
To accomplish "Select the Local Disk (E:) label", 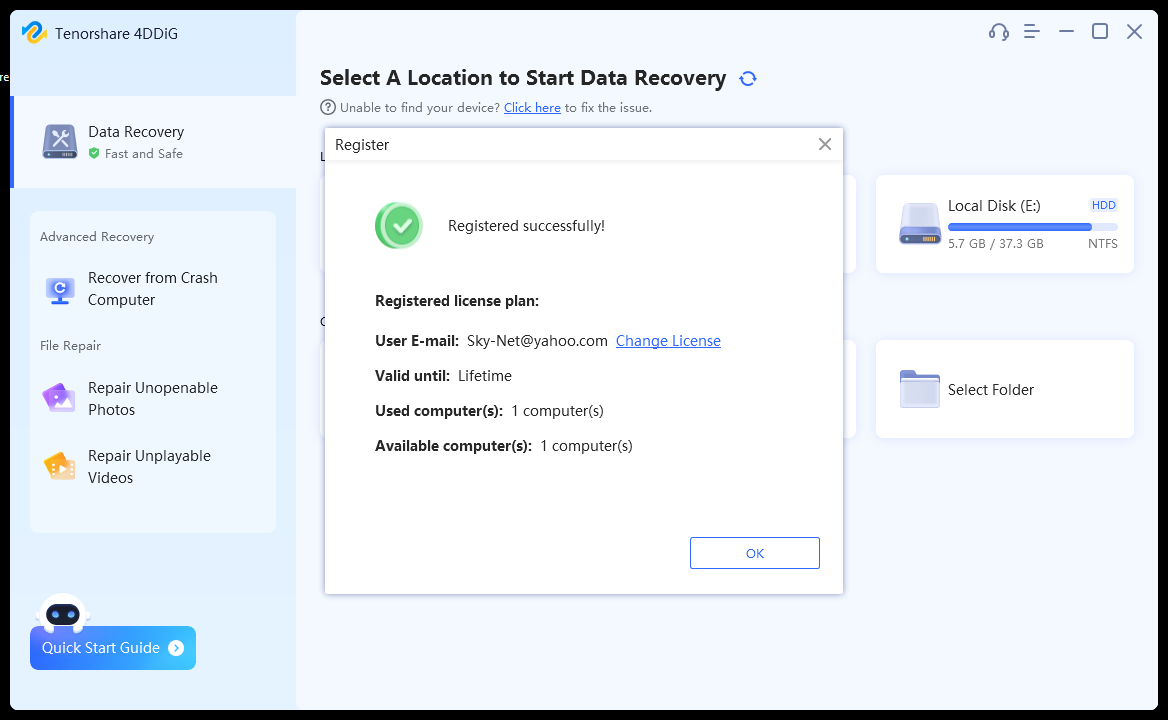I will [994, 206].
